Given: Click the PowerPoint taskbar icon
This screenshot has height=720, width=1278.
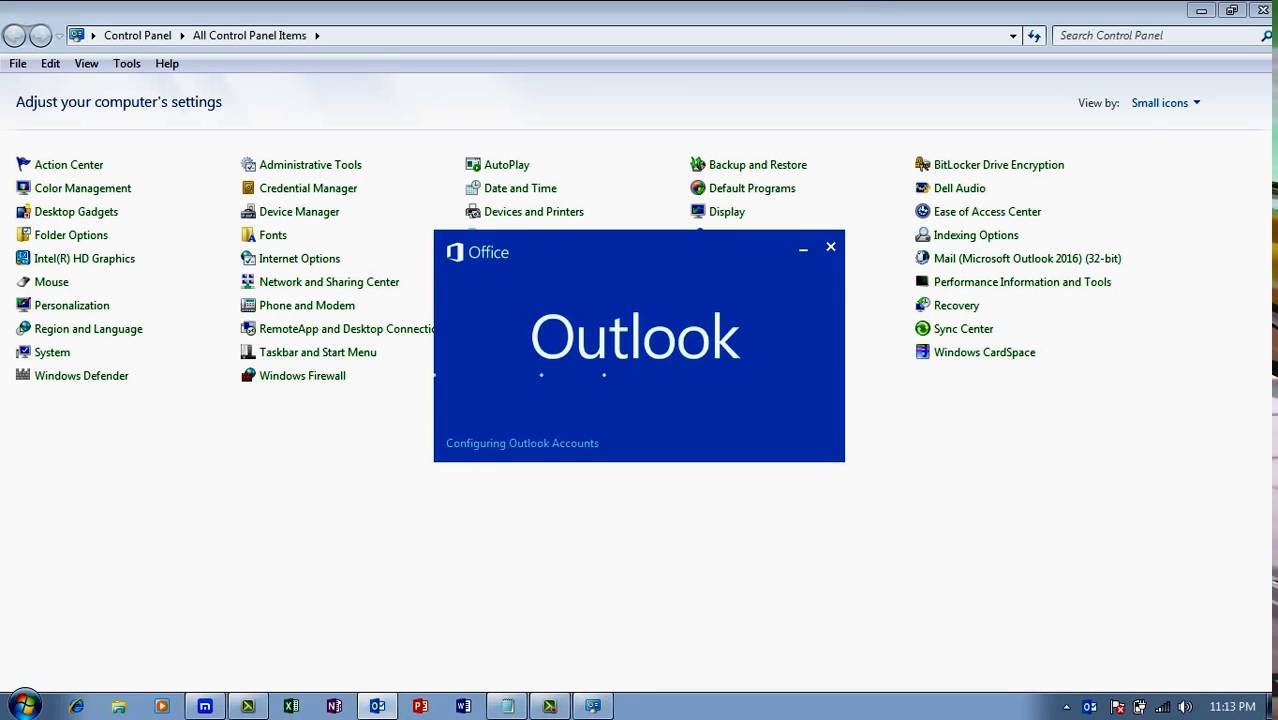Looking at the screenshot, I should [420, 706].
